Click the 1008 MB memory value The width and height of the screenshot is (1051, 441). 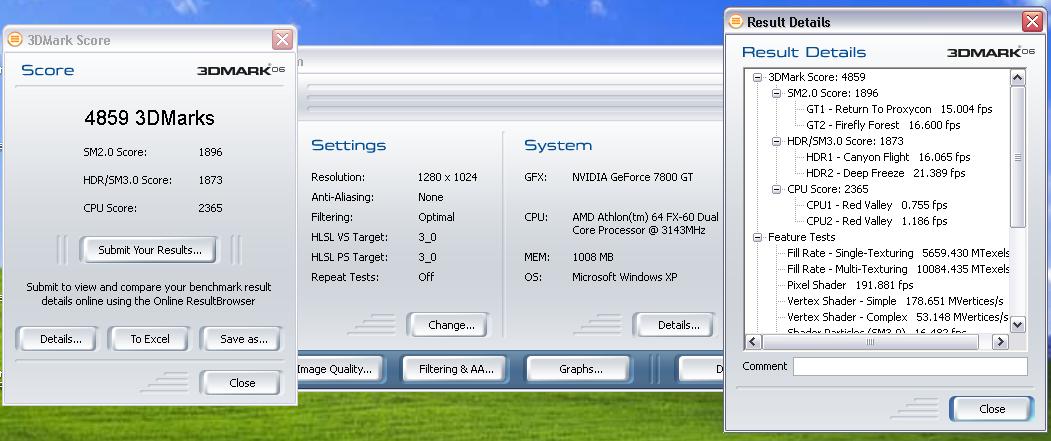click(x=593, y=257)
